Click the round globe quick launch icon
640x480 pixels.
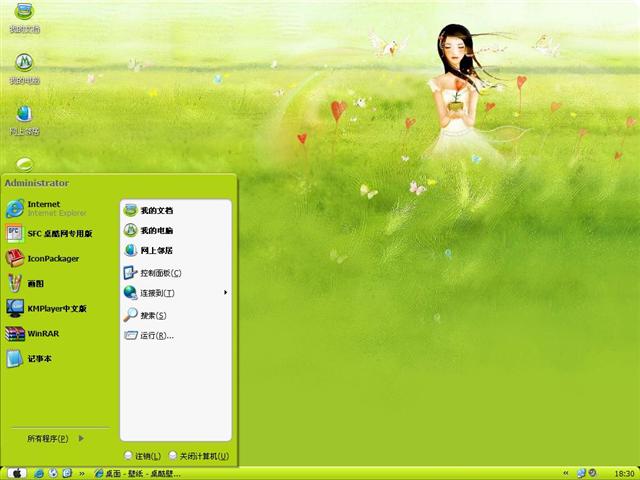[x=53, y=473]
